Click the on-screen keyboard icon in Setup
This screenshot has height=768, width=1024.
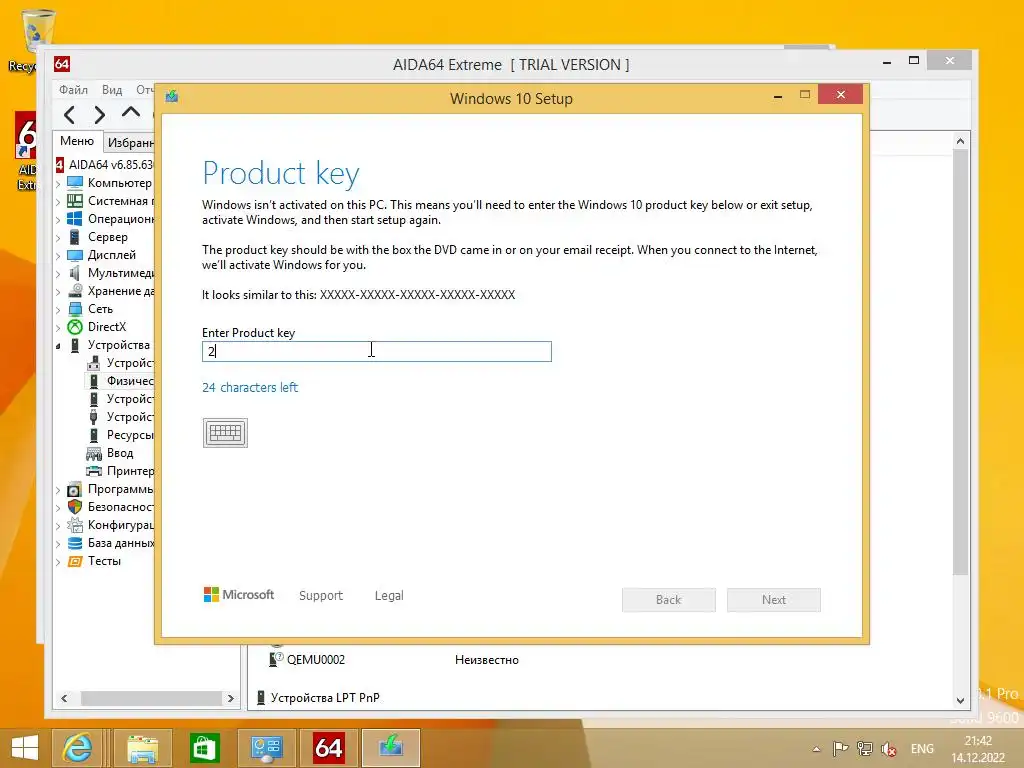(x=225, y=432)
